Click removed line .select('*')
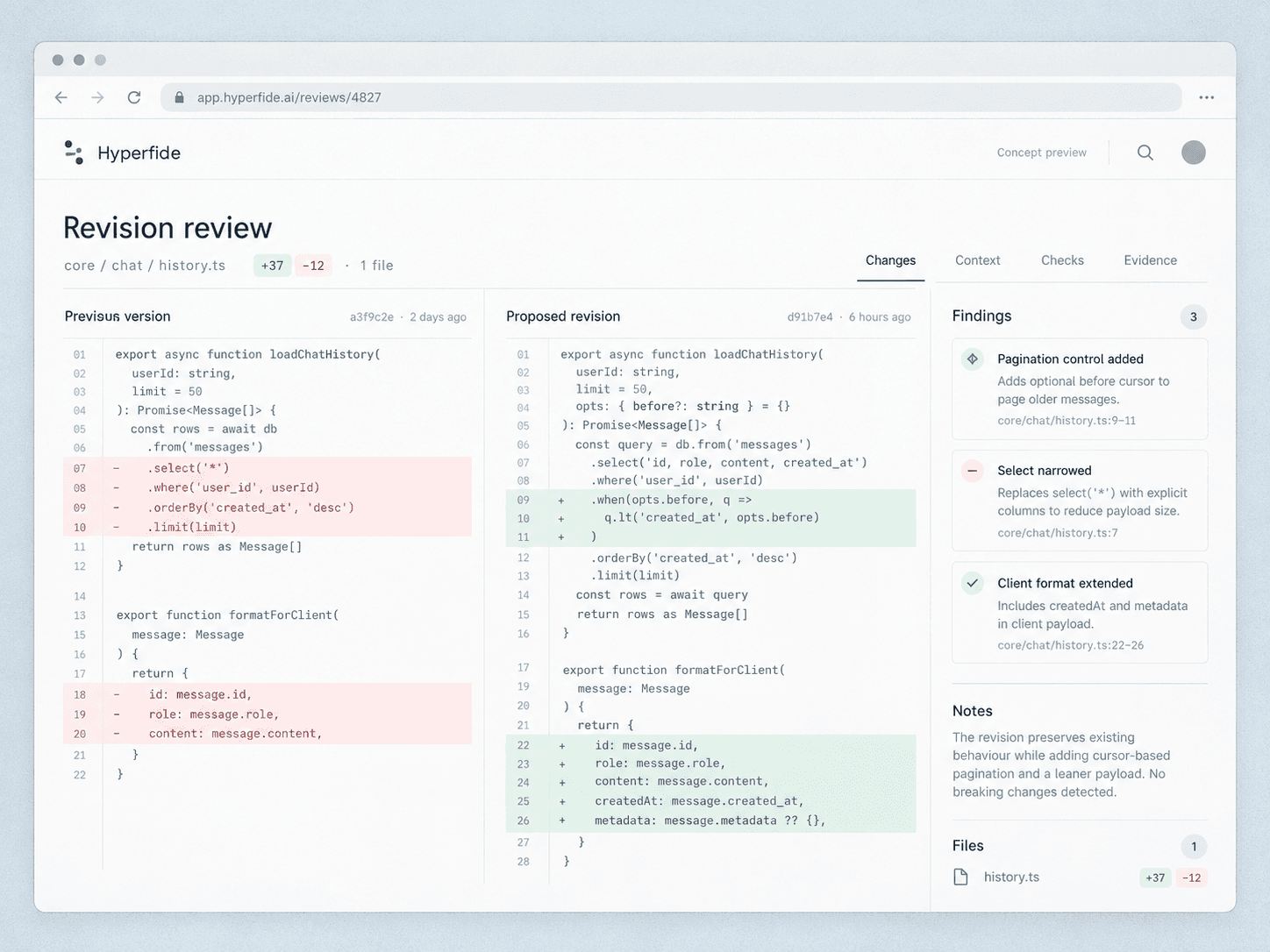 268,468
